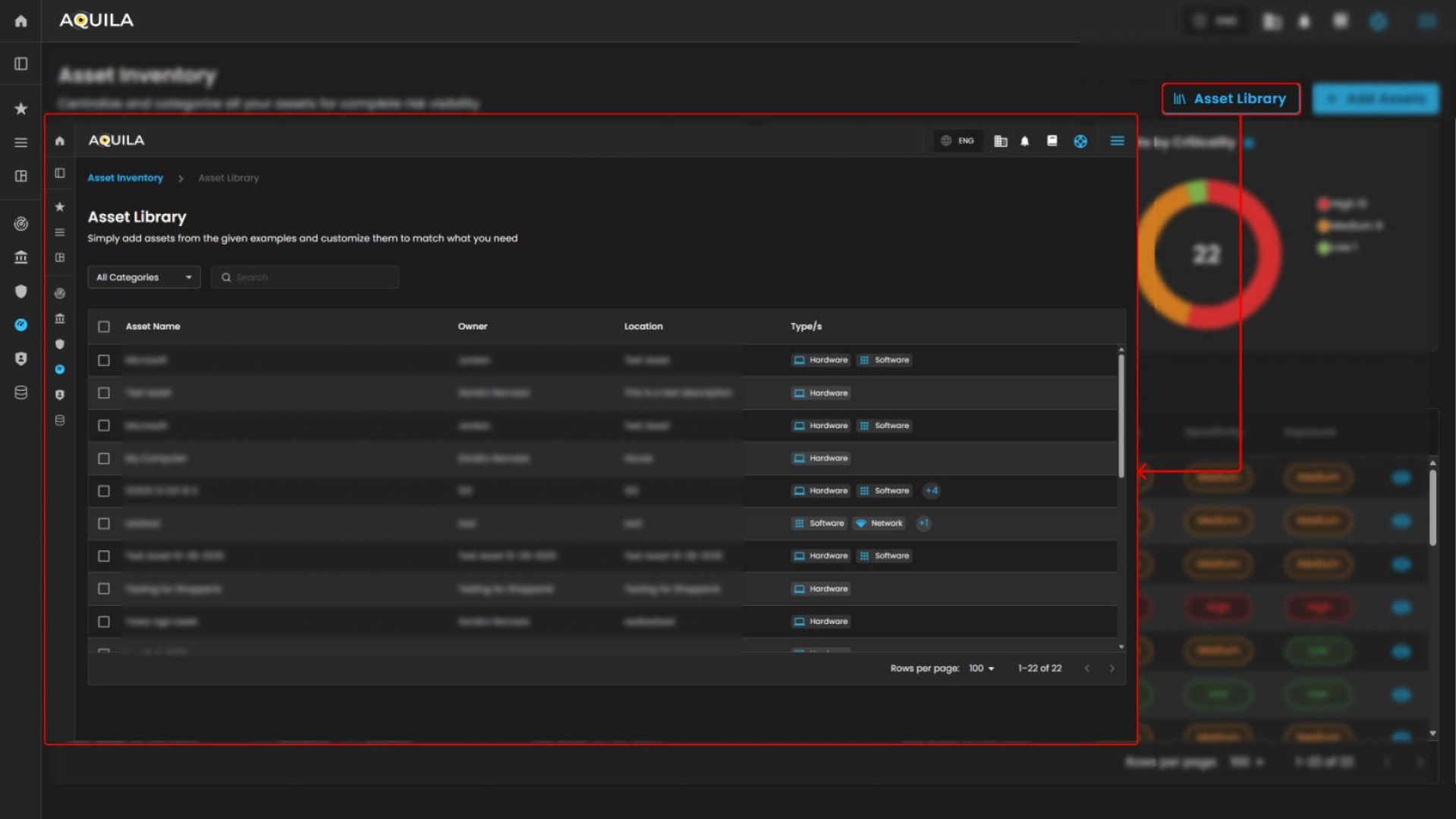
Task: Expand the +4 additional types badge
Action: click(x=931, y=491)
